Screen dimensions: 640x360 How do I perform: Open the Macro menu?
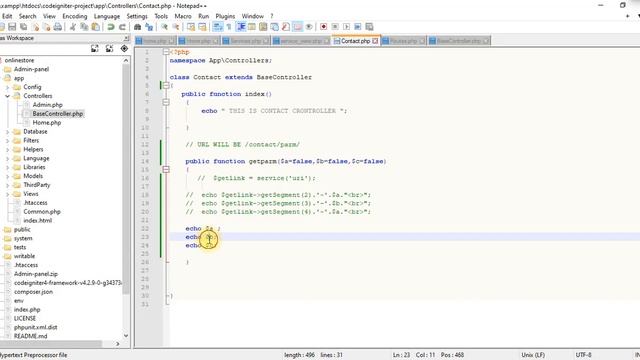(x=183, y=16)
